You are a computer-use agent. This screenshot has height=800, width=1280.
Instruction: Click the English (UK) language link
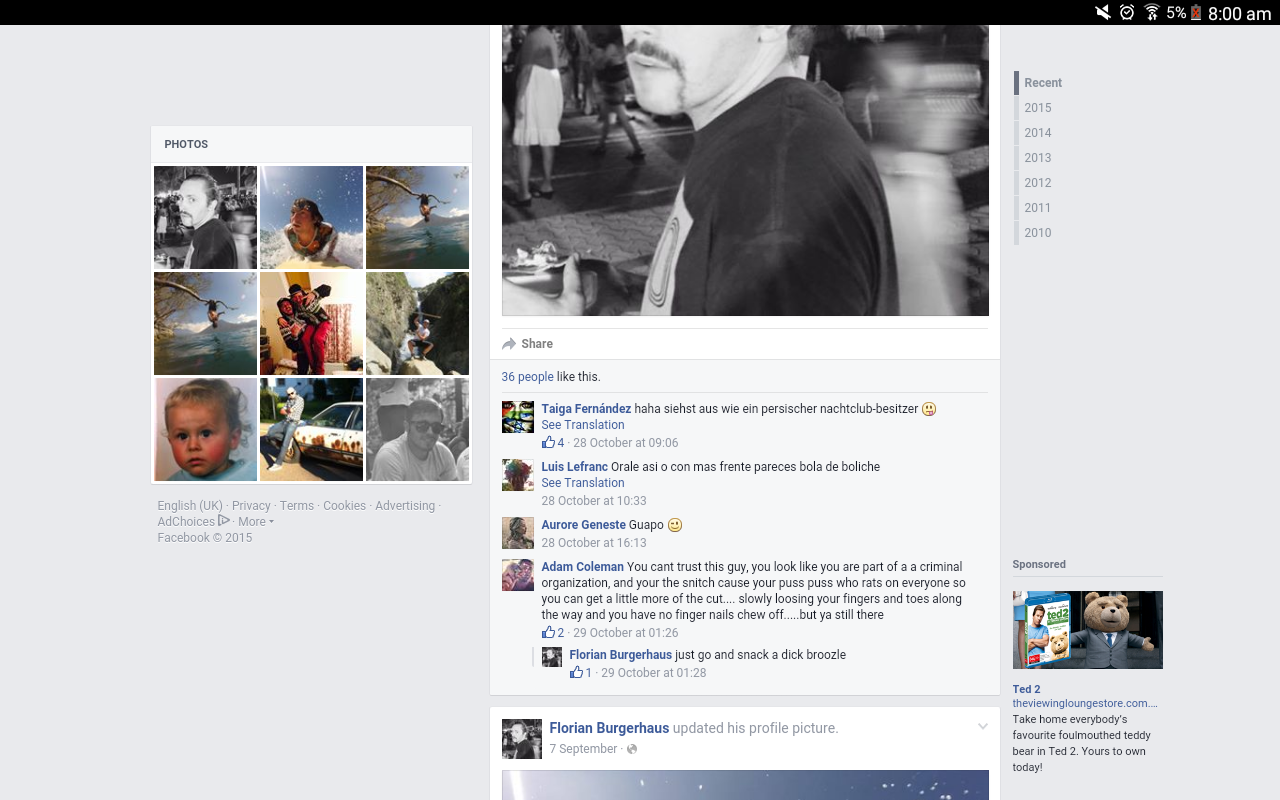[190, 506]
